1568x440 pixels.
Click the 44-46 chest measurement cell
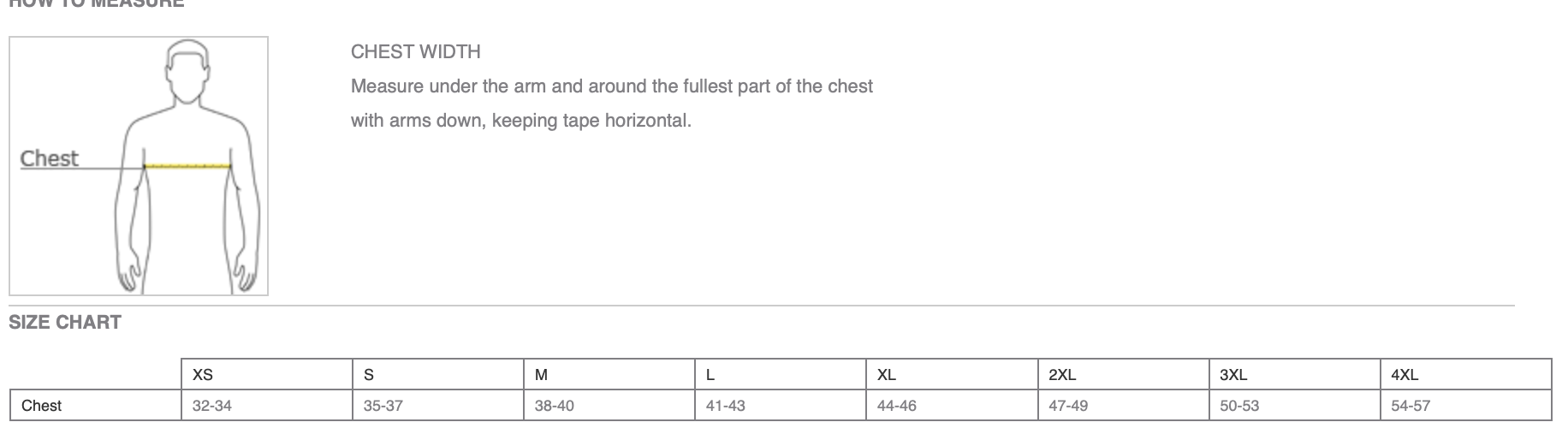click(897, 406)
